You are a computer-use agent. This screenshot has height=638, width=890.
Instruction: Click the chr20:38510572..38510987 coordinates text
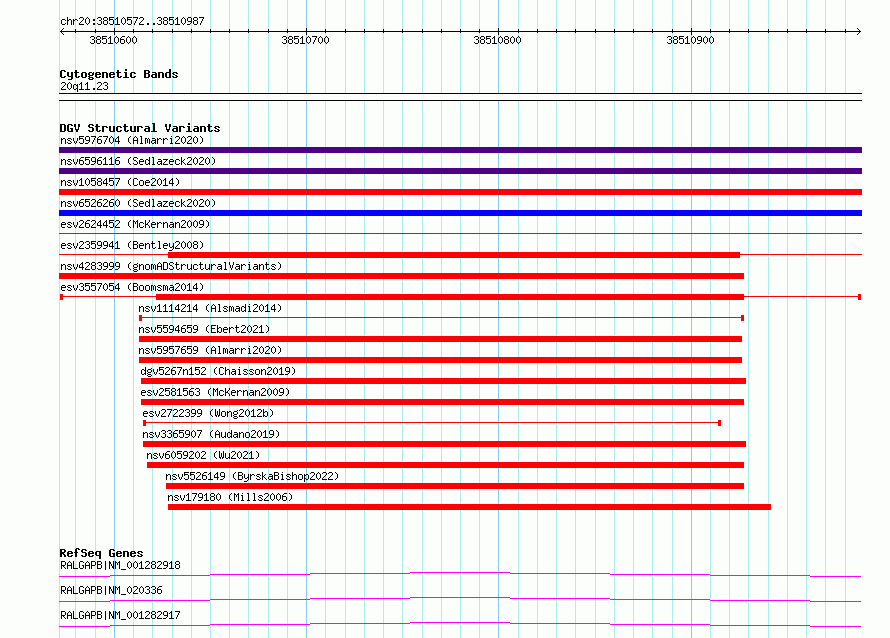tap(132, 21)
